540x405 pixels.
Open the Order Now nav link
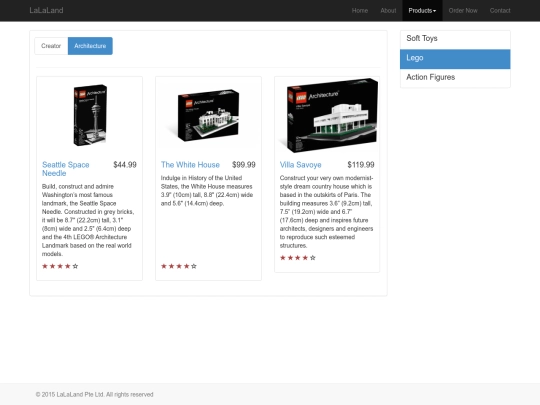click(463, 10)
